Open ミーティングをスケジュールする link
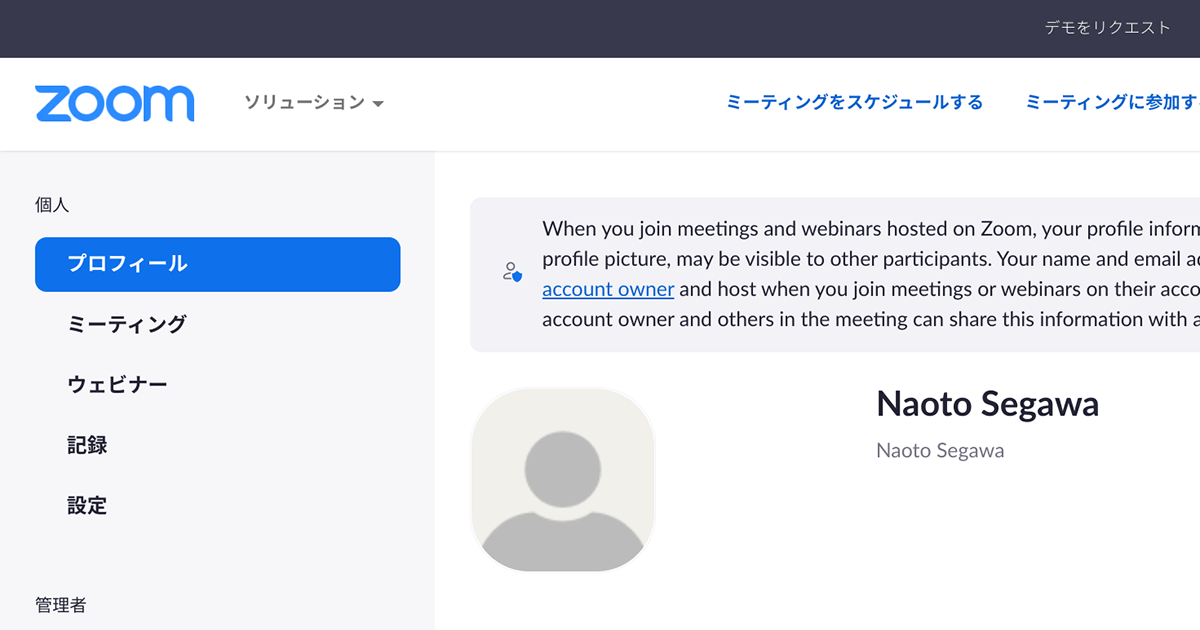Viewport: 1200px width, 630px height. (855, 102)
